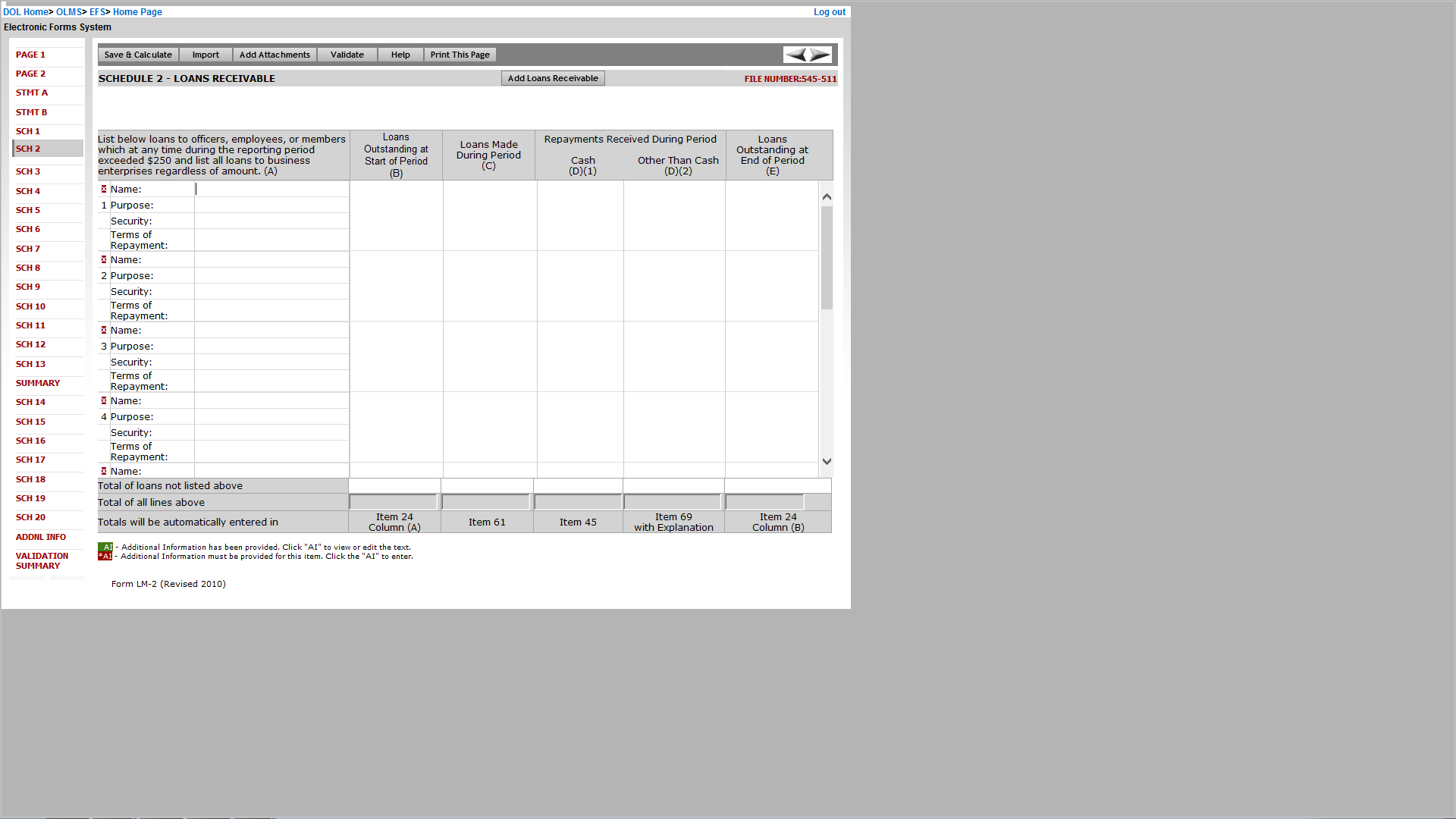Screen dimensions: 1456x819
Task: Open SCH 3 in the sidebar
Action: (x=28, y=171)
